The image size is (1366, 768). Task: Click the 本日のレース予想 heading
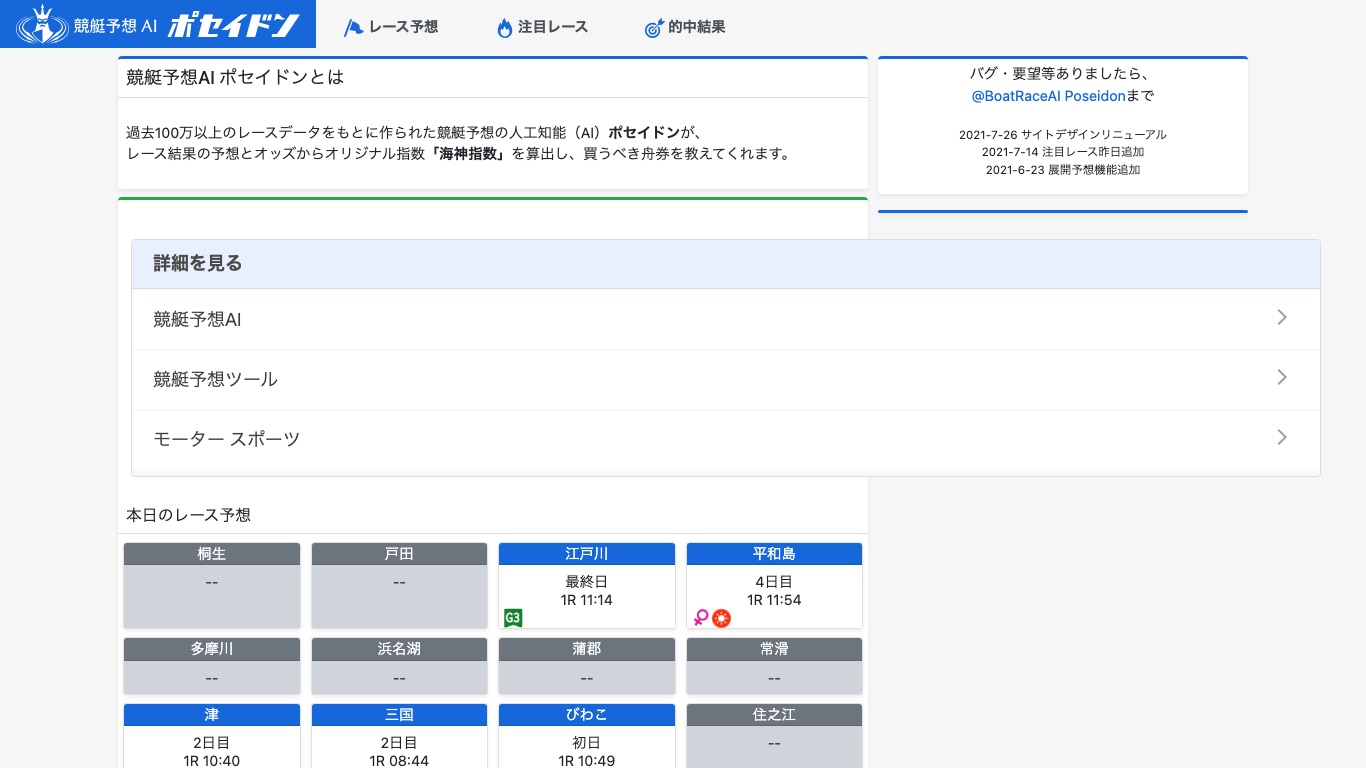pyautogui.click(x=188, y=515)
